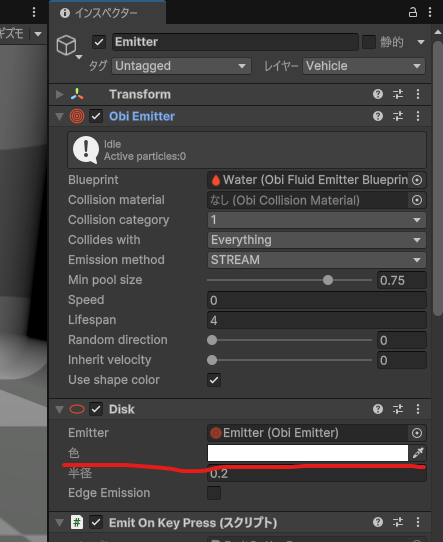Open the Collision category dropdown

[x=317, y=220]
